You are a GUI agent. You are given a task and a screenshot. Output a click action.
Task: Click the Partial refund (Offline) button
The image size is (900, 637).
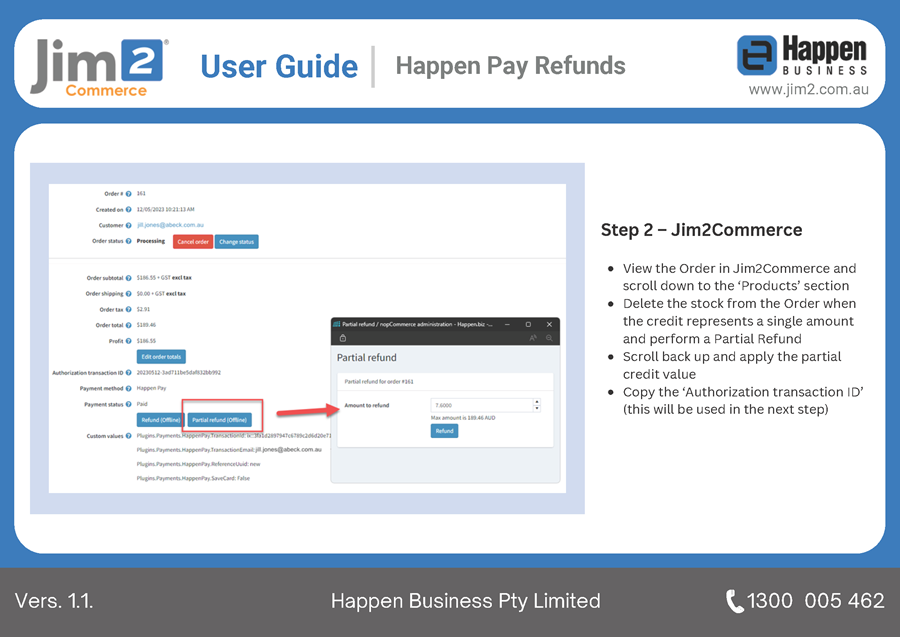click(219, 420)
